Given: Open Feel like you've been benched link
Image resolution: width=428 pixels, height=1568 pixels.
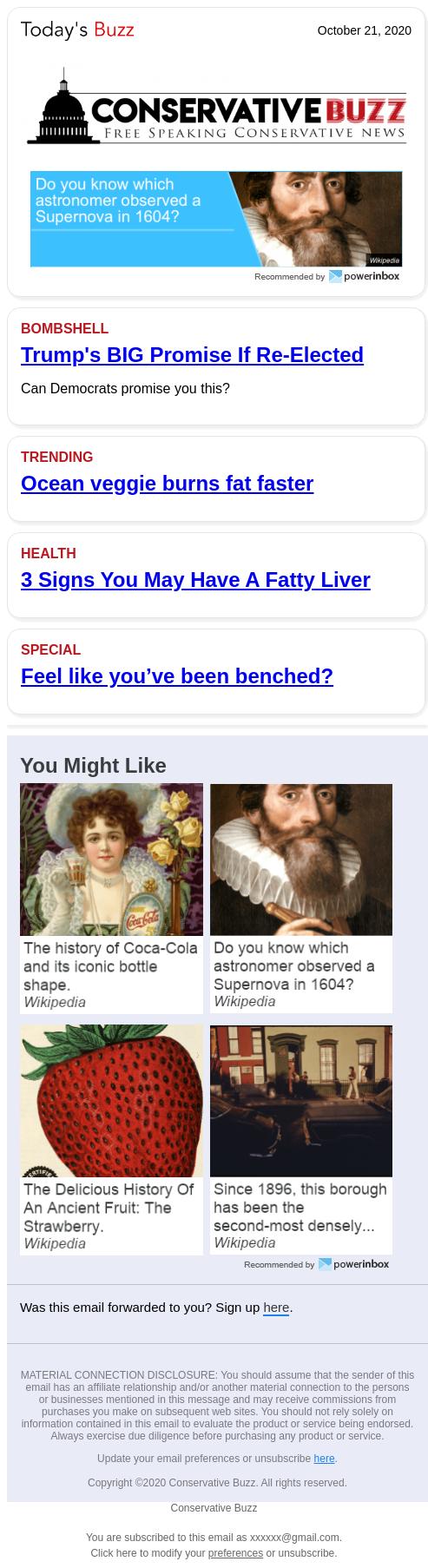Looking at the screenshot, I should (x=177, y=676).
